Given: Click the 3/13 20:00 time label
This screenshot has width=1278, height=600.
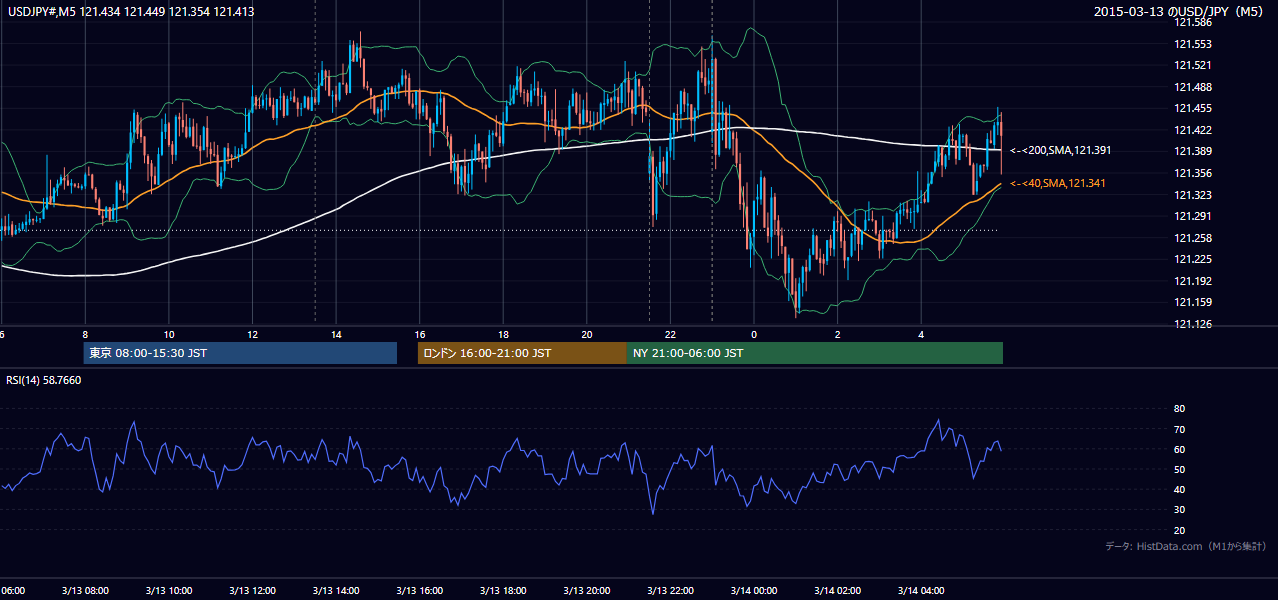Looking at the screenshot, I should (x=587, y=591).
